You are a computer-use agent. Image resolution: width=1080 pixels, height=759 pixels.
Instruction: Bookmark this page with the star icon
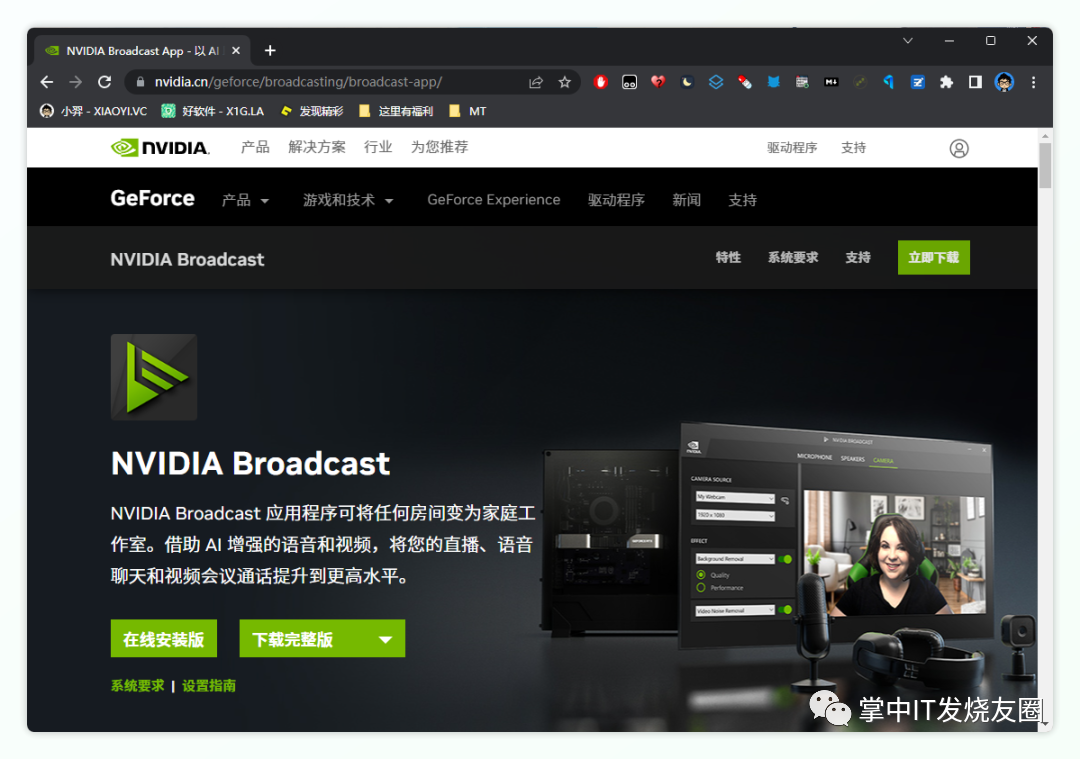click(565, 82)
